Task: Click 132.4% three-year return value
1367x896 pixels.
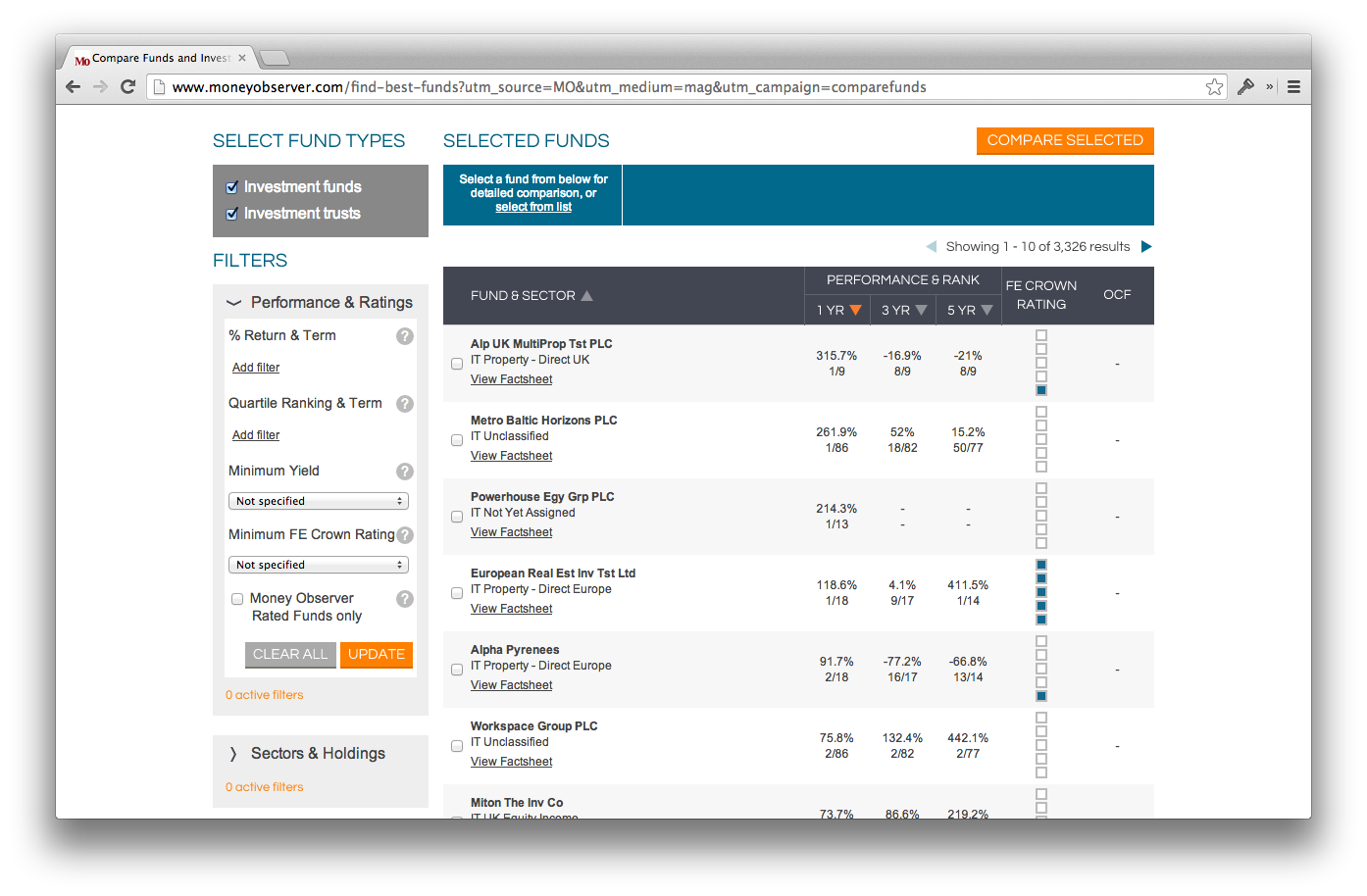Action: click(902, 738)
